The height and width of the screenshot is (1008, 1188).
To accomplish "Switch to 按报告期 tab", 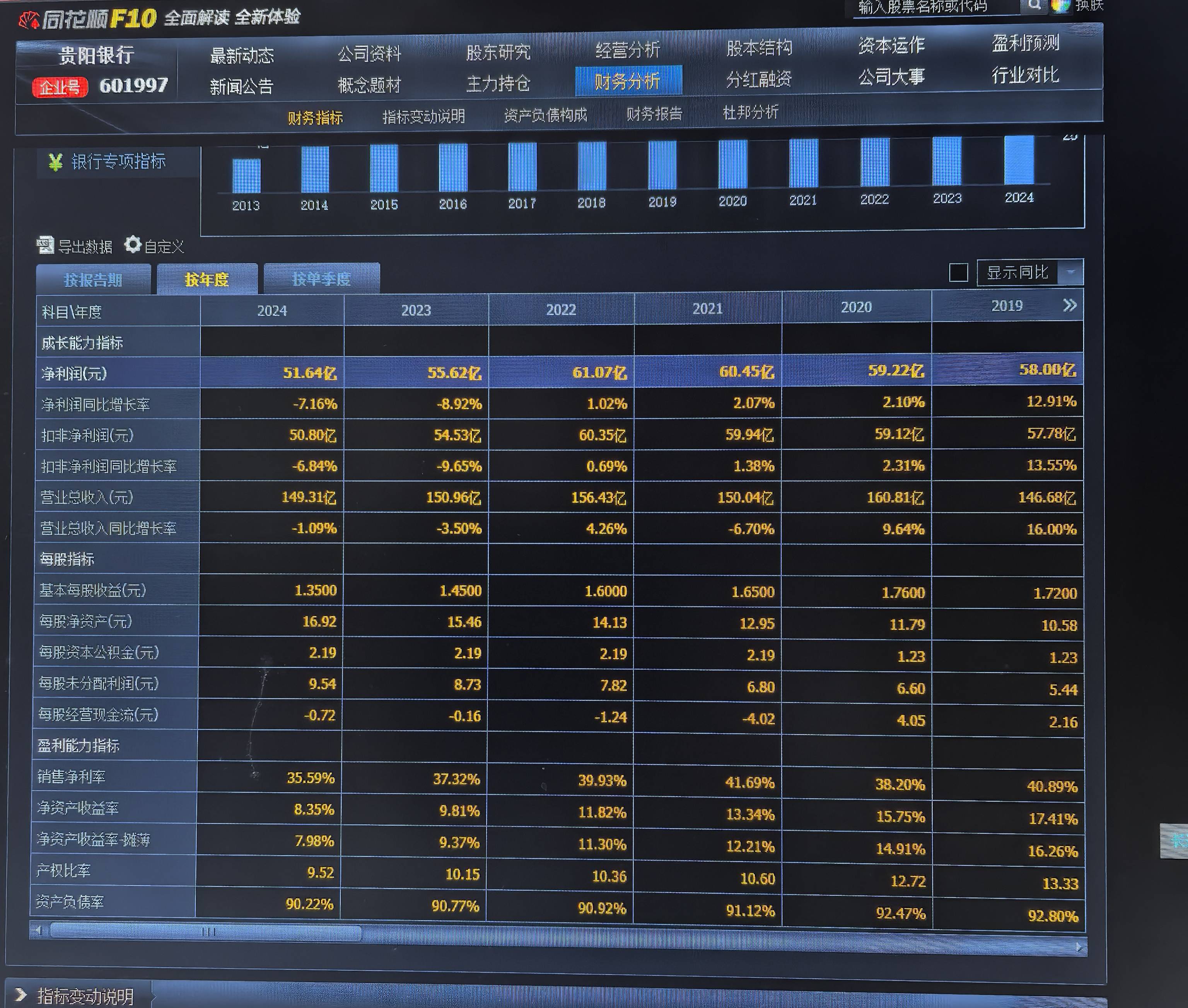I will (93, 280).
